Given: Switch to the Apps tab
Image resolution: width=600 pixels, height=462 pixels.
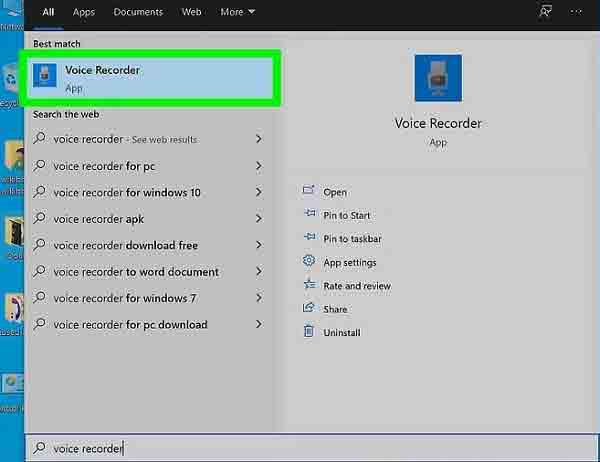Looking at the screenshot, I should 84,12.
